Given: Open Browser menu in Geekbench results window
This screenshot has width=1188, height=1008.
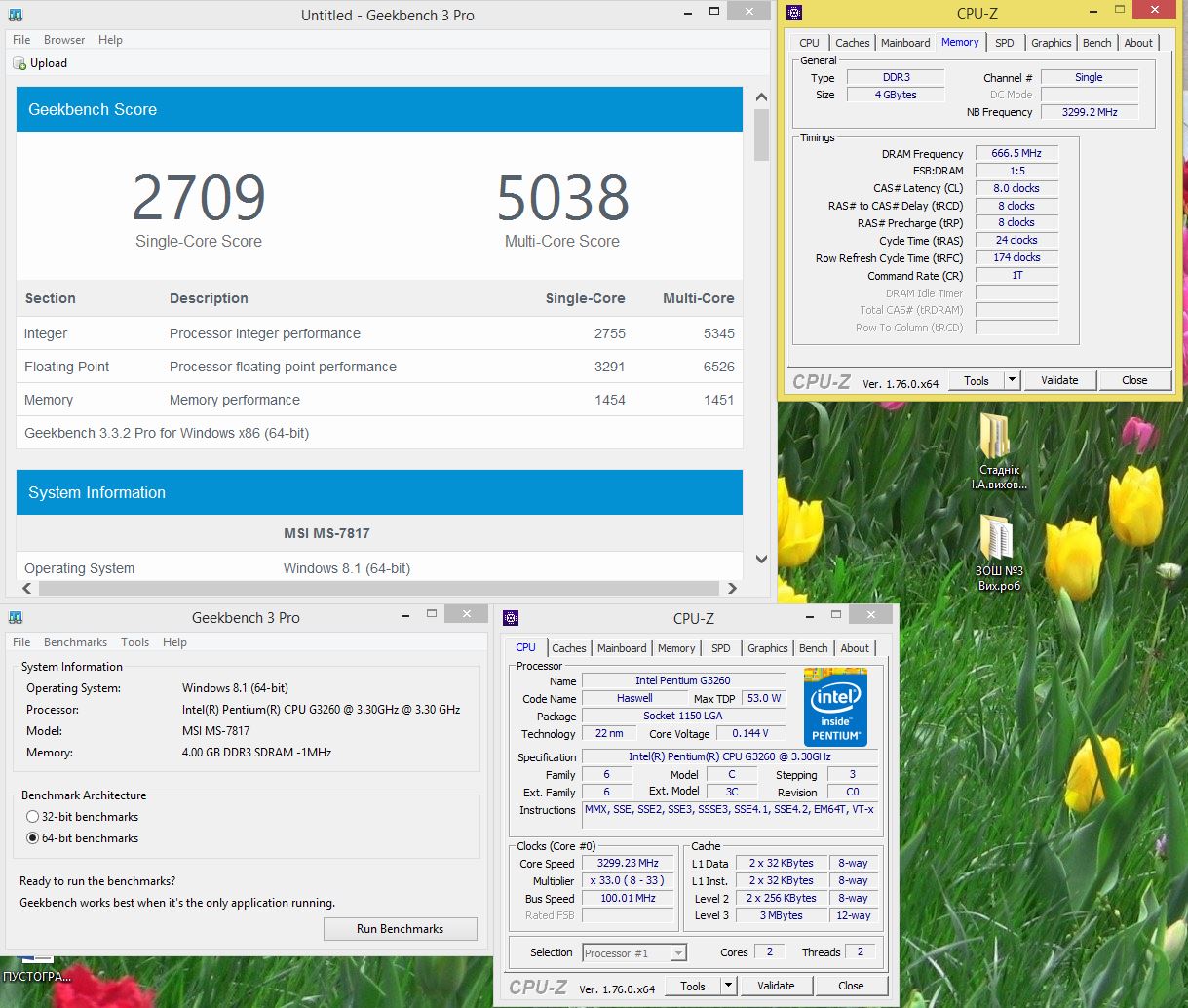Looking at the screenshot, I should coord(64,40).
